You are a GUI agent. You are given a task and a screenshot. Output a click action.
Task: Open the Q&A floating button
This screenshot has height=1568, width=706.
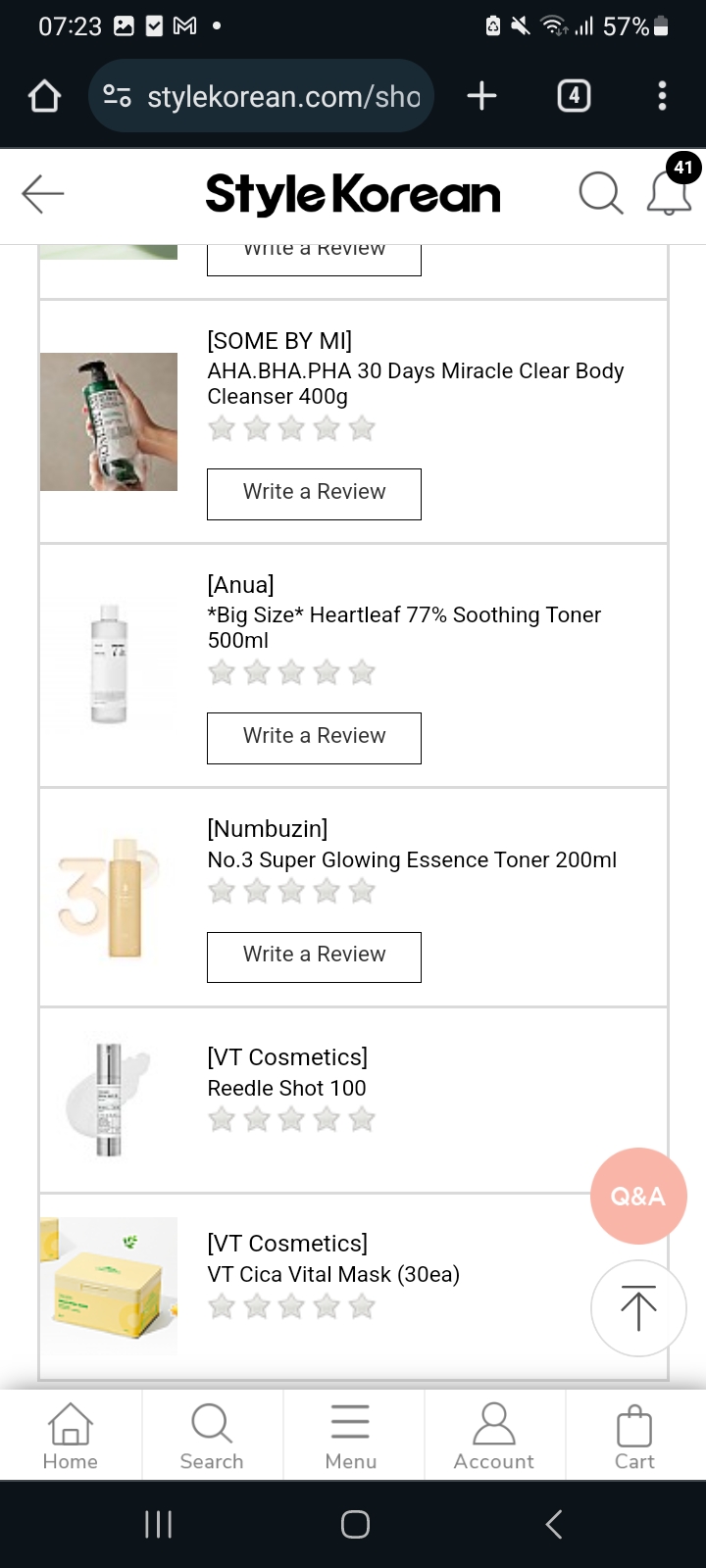click(638, 1196)
